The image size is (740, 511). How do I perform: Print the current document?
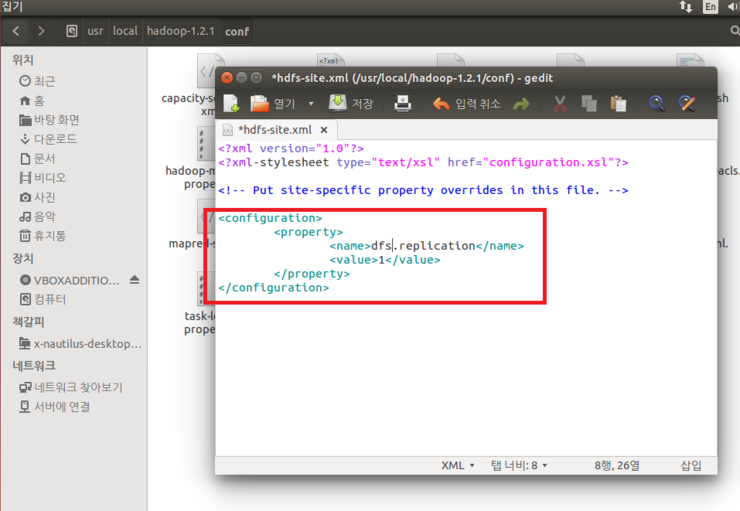(402, 103)
